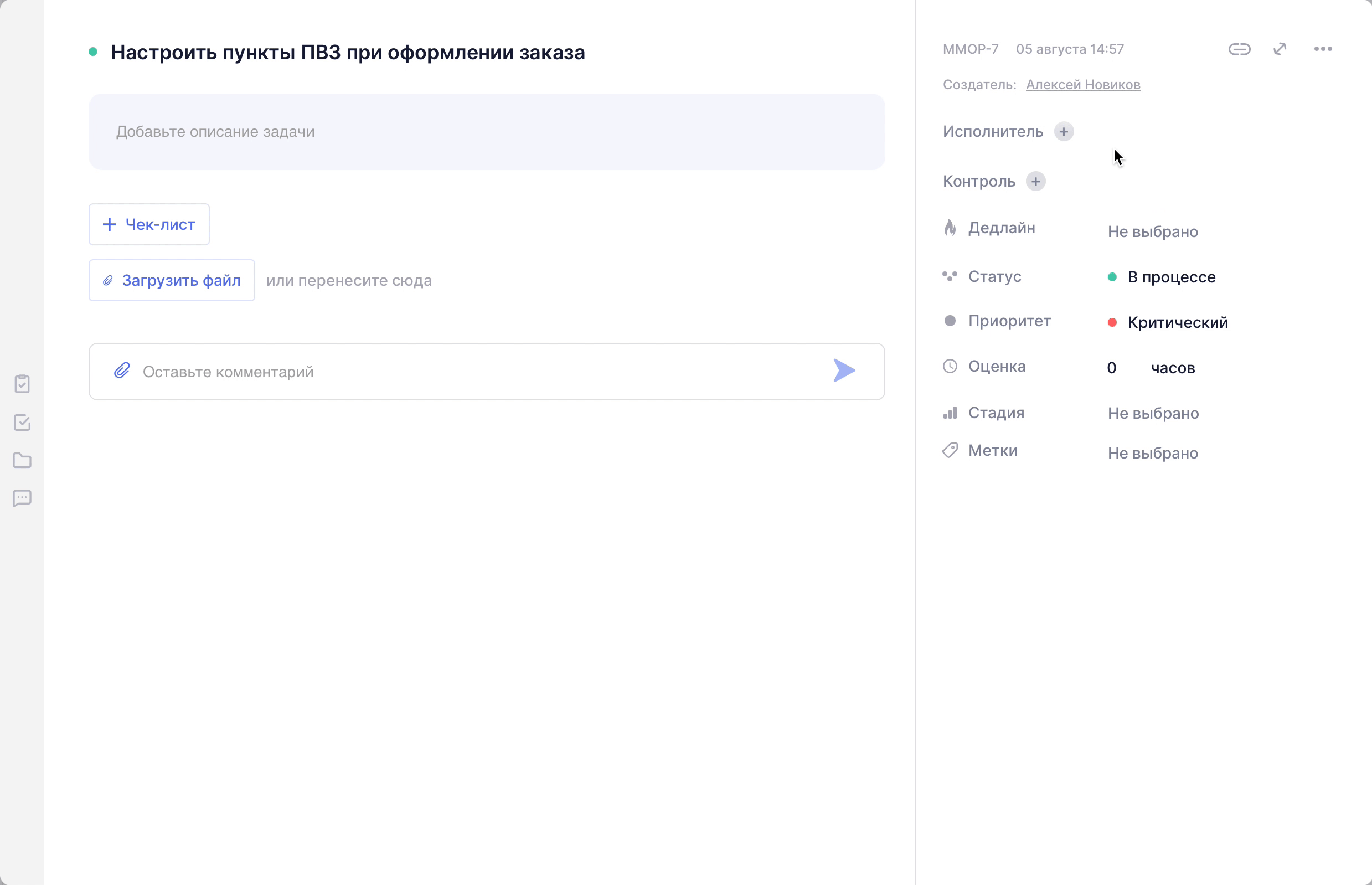Click the task description field 'Добавьте описание задачи'
1372x885 pixels.
coord(487,132)
